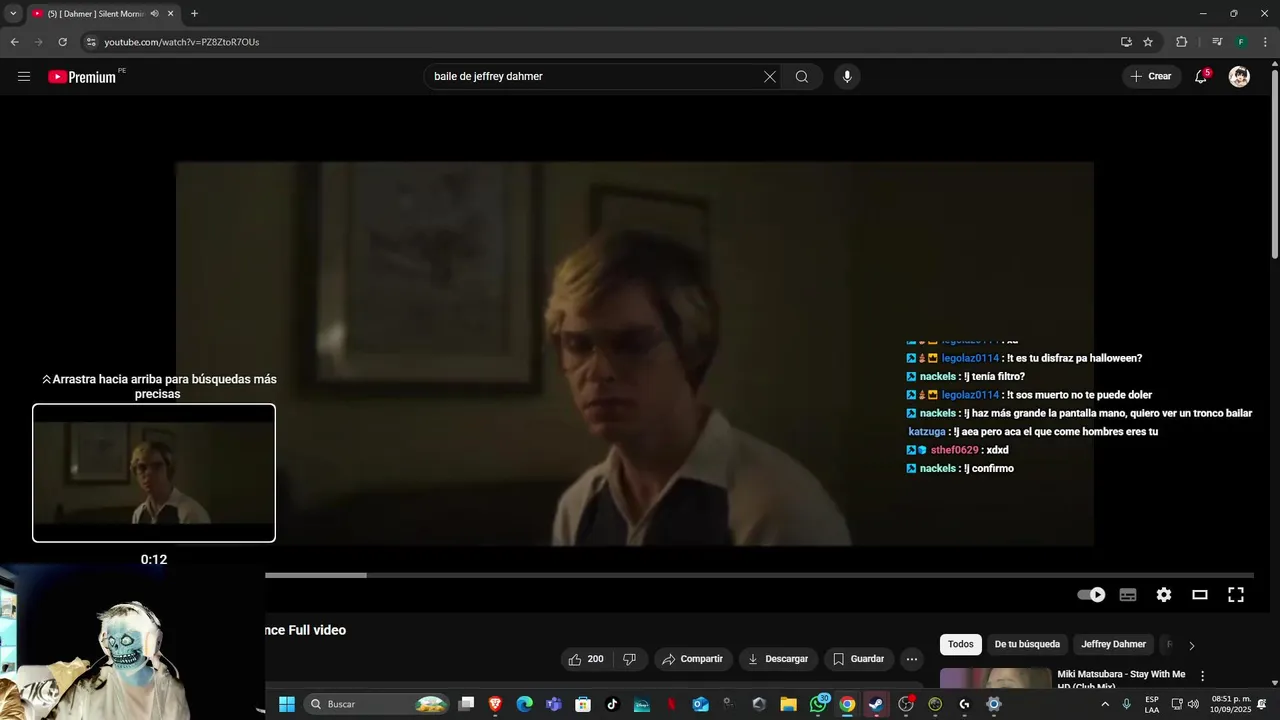Download the video with Descargar
The image size is (1280, 720).
pos(777,659)
